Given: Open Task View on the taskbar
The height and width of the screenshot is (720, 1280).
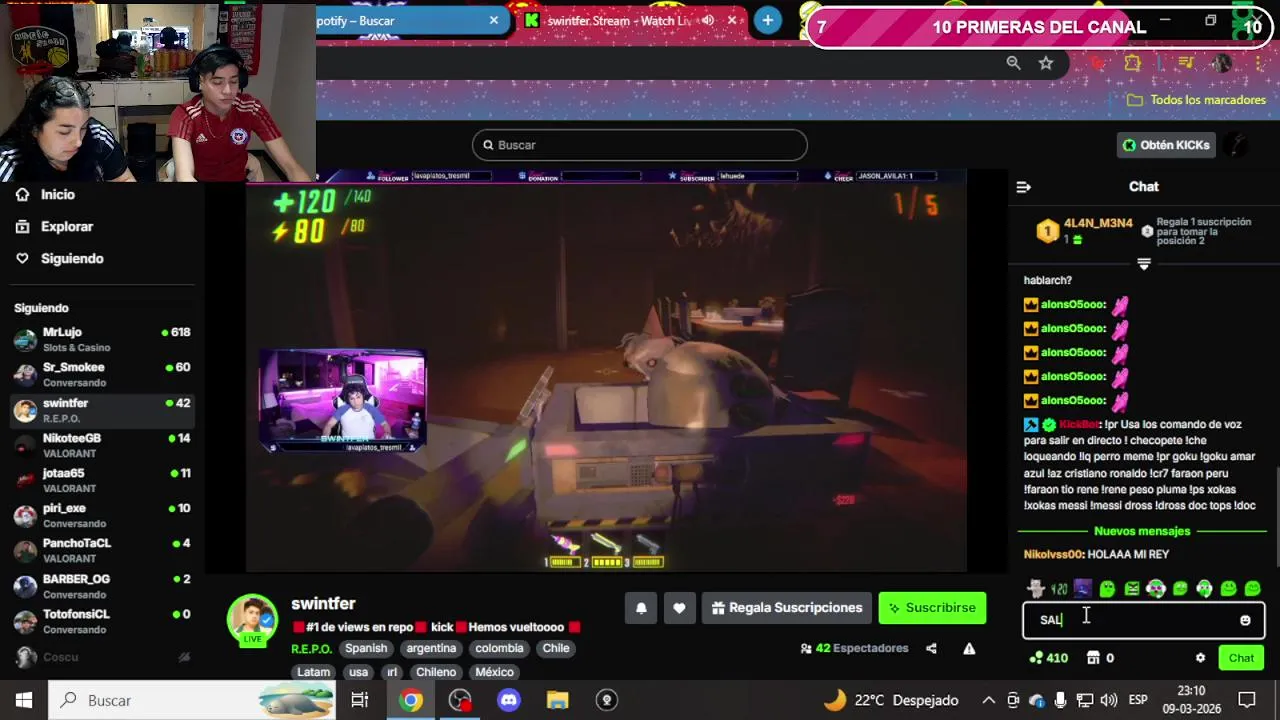Looking at the screenshot, I should click(x=360, y=700).
